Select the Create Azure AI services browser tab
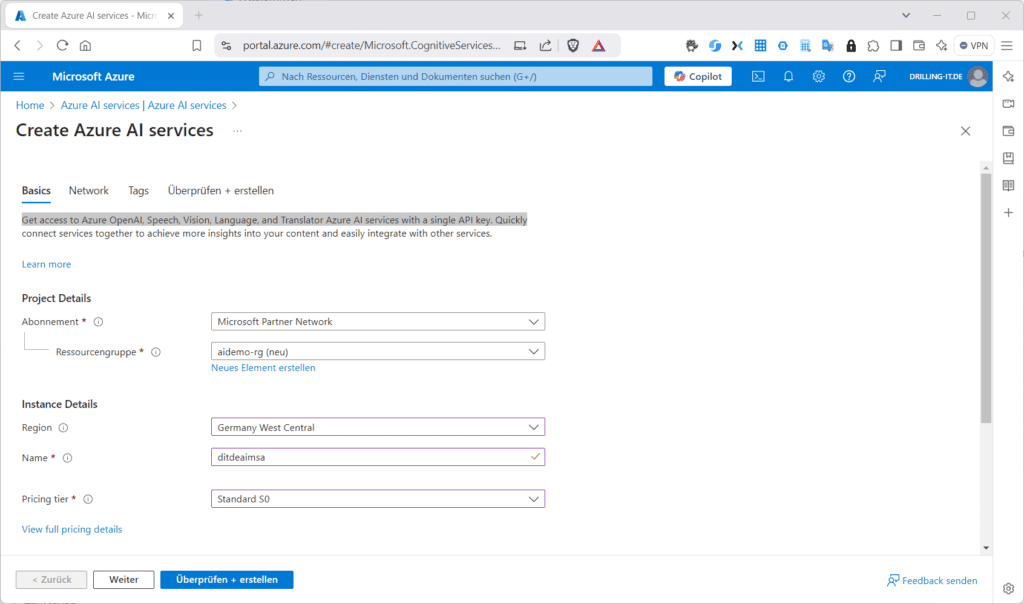Image resolution: width=1024 pixels, height=604 pixels. 94,16
